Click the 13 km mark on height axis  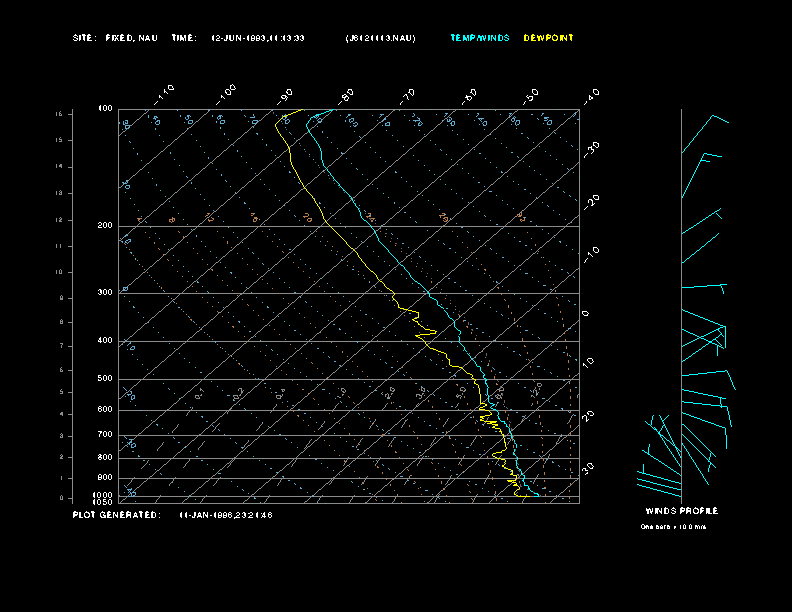pyautogui.click(x=59, y=193)
